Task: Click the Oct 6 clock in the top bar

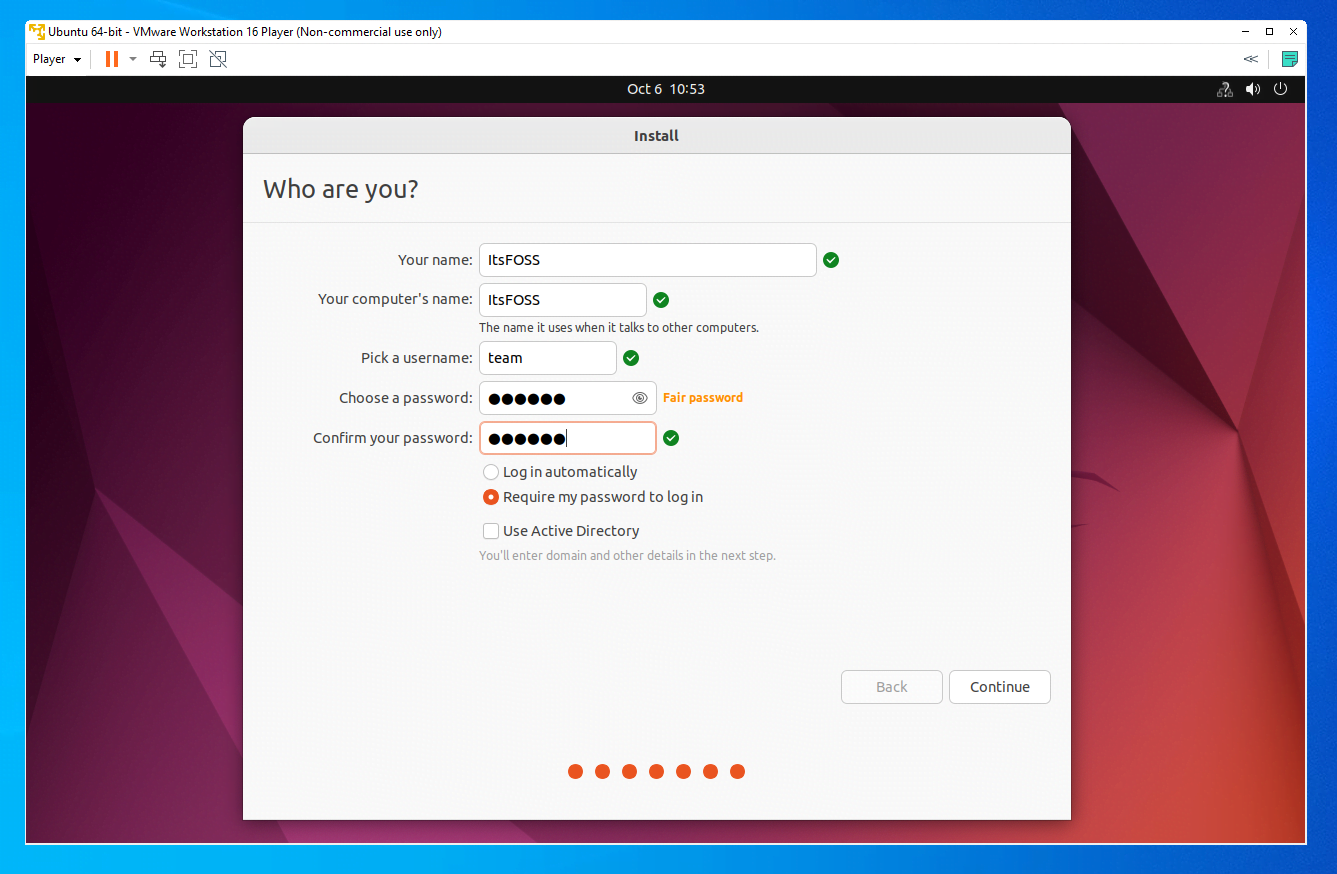Action: click(x=666, y=89)
